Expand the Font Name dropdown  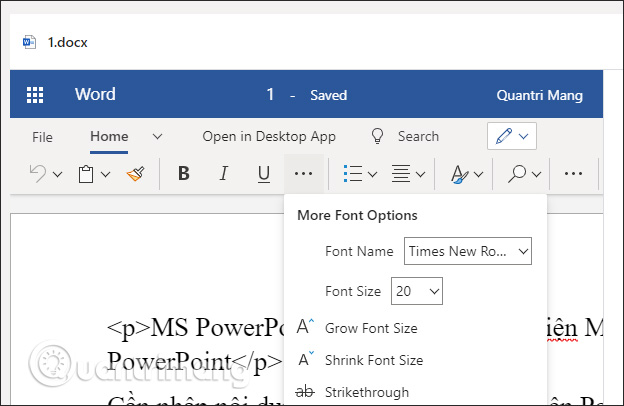tap(468, 251)
